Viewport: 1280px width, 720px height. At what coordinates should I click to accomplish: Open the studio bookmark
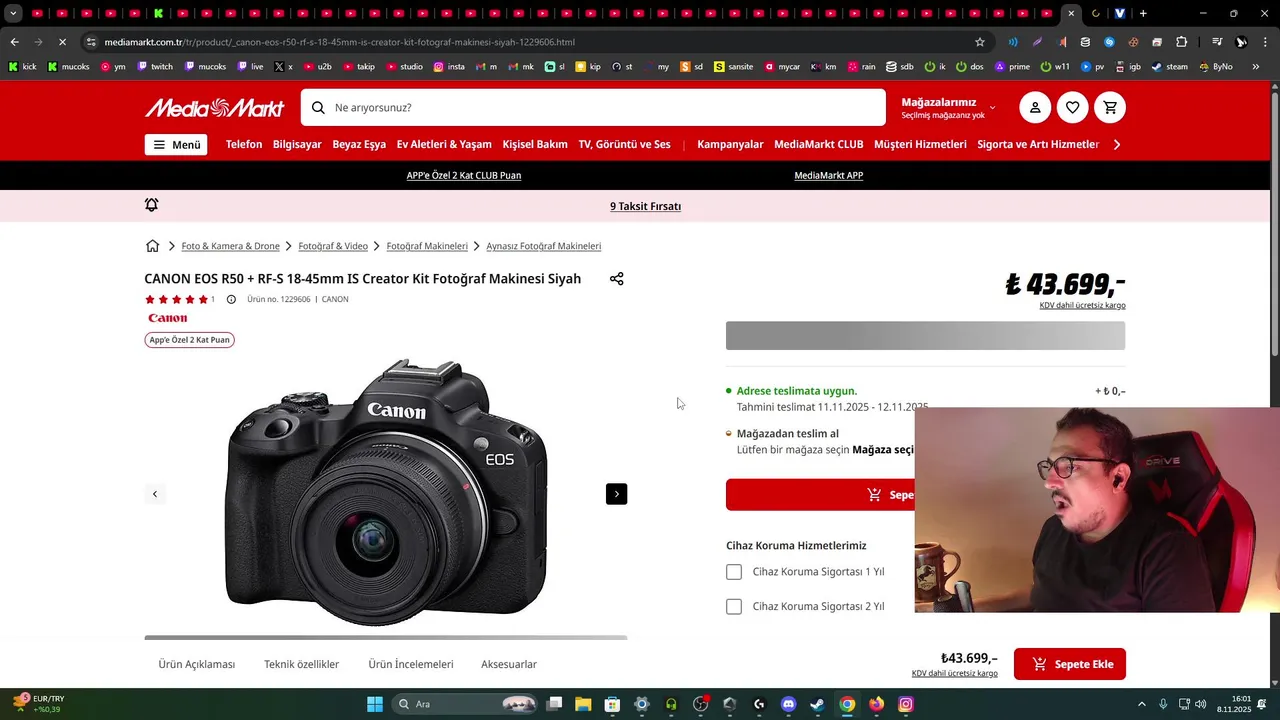point(404,67)
